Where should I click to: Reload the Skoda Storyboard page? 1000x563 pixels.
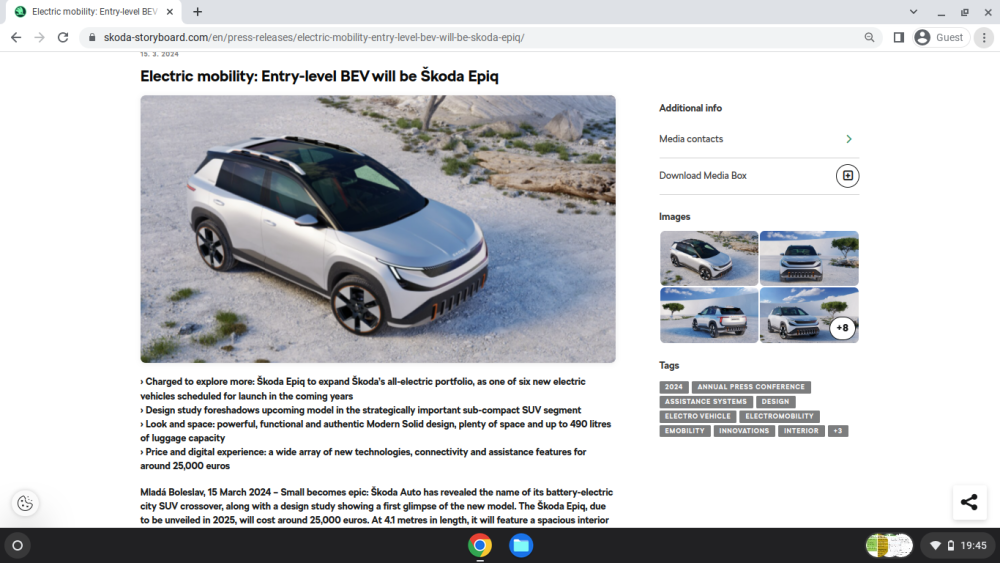click(x=62, y=38)
